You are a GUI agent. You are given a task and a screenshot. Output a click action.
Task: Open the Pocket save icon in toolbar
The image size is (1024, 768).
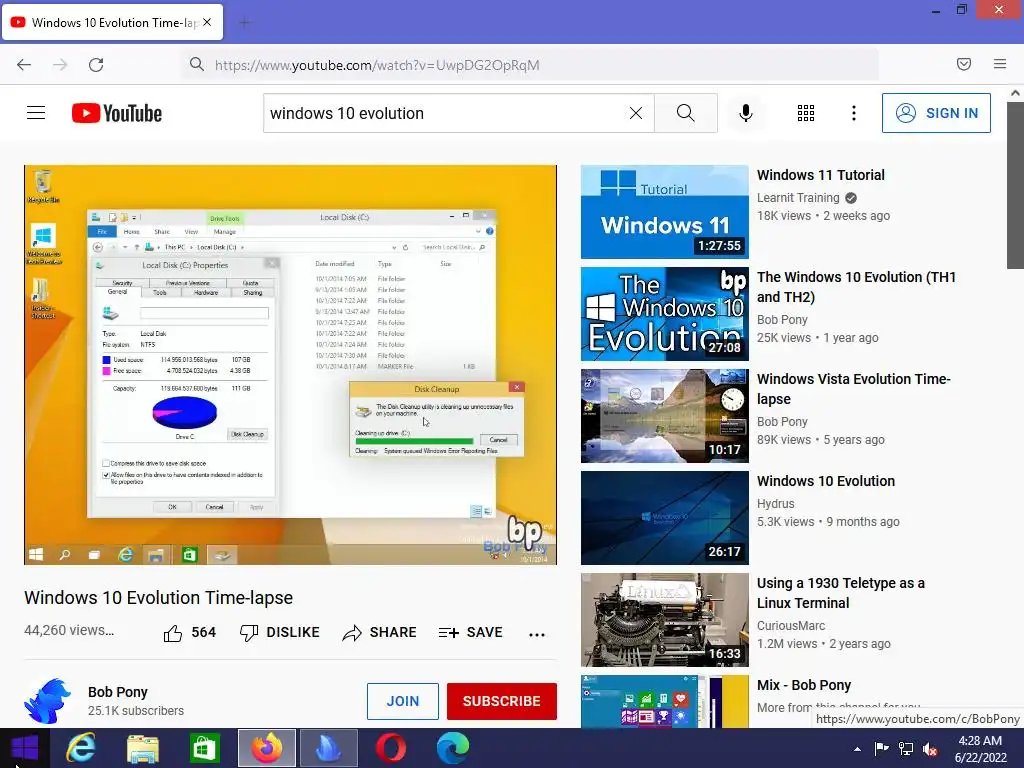(x=964, y=64)
